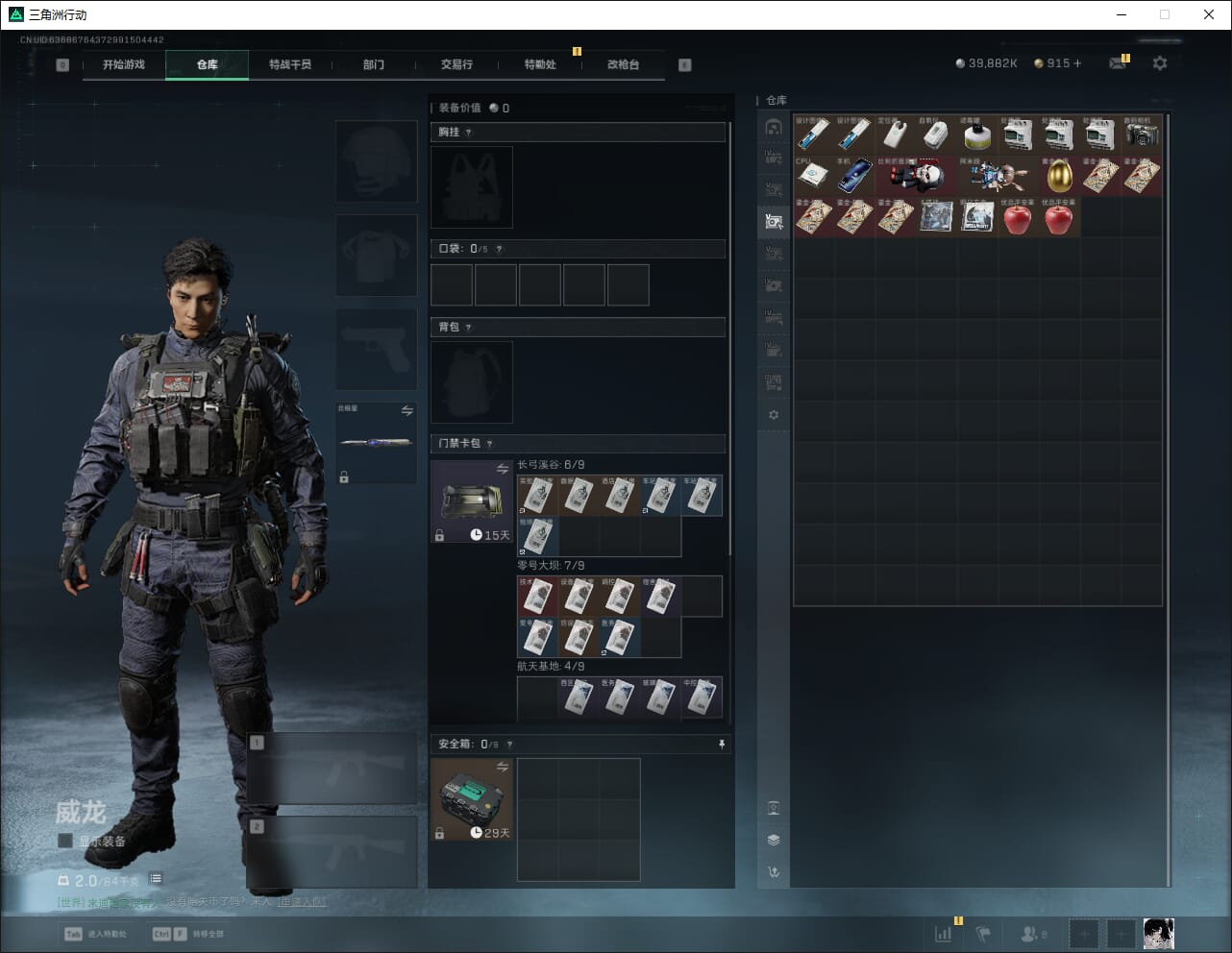Click the stack layers icon in warehouse sidebar
This screenshot has height=953, width=1232.
coord(774,840)
